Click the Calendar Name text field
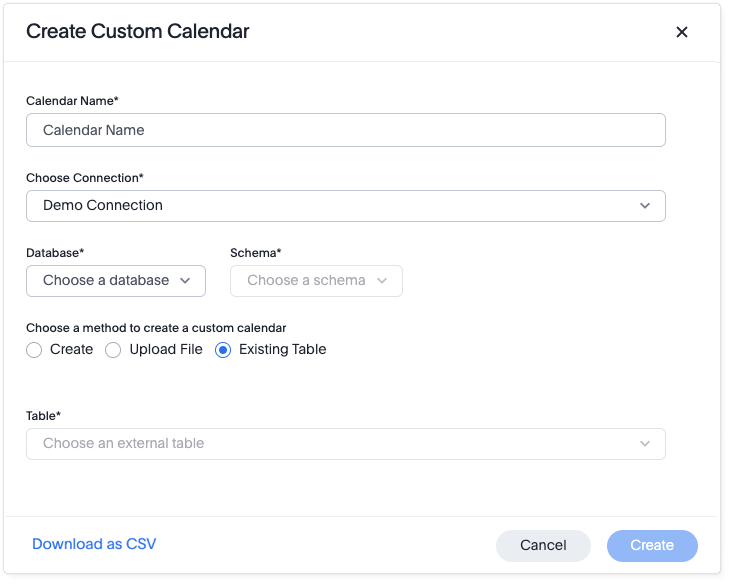 pos(345,130)
